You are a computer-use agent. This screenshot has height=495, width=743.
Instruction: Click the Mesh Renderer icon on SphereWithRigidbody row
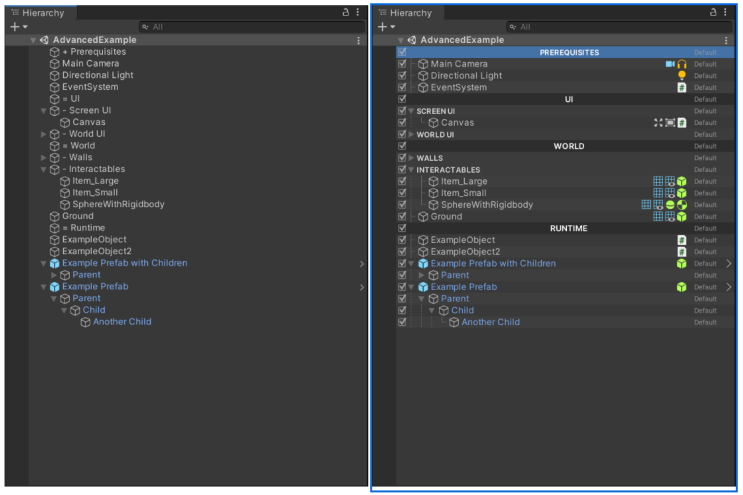(x=658, y=205)
